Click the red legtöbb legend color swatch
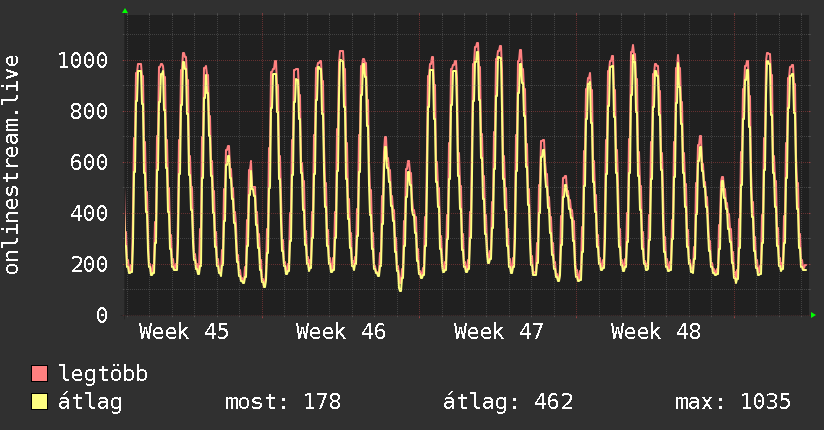 coord(40,374)
